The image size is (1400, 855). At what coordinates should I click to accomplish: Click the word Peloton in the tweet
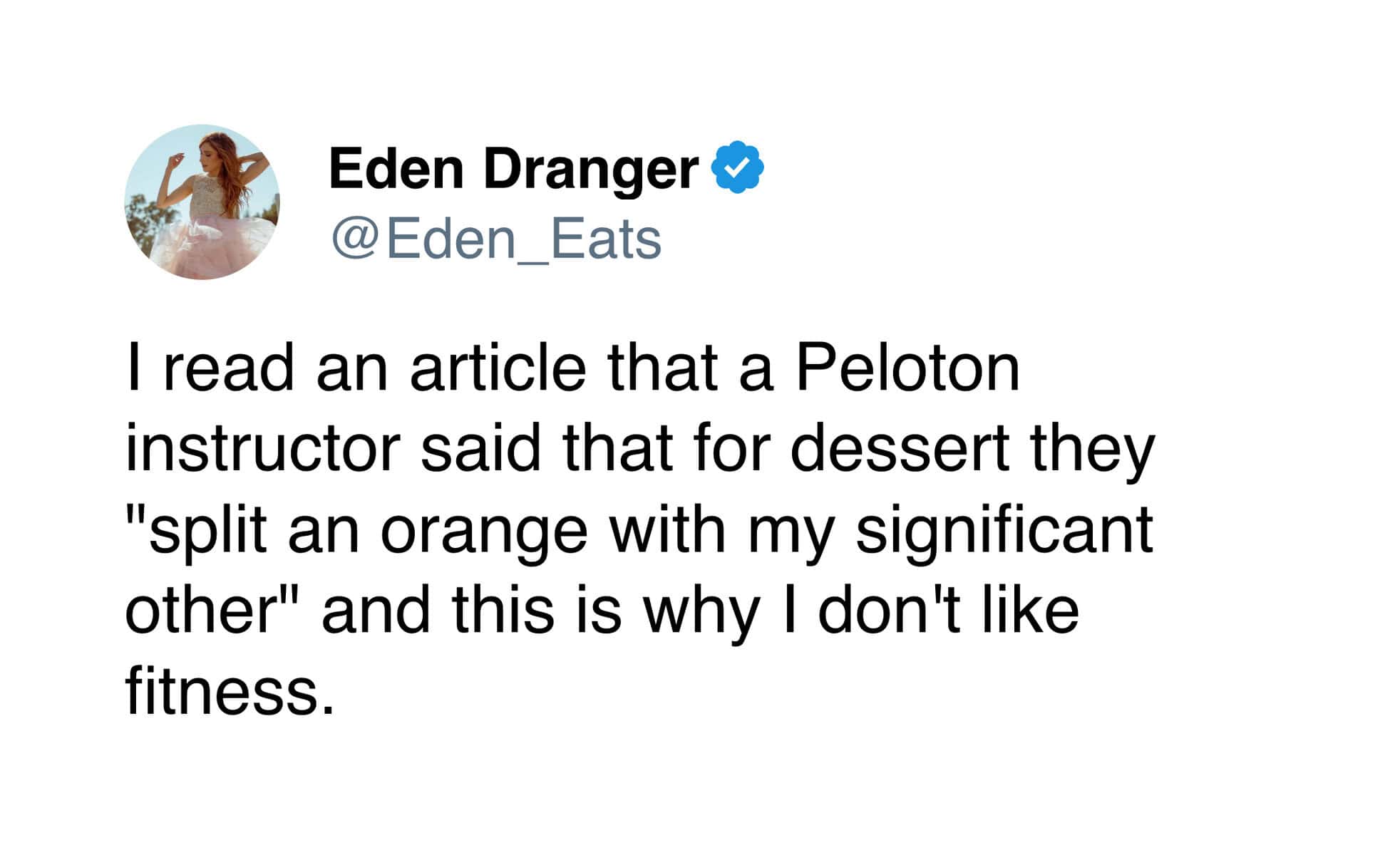click(x=907, y=368)
